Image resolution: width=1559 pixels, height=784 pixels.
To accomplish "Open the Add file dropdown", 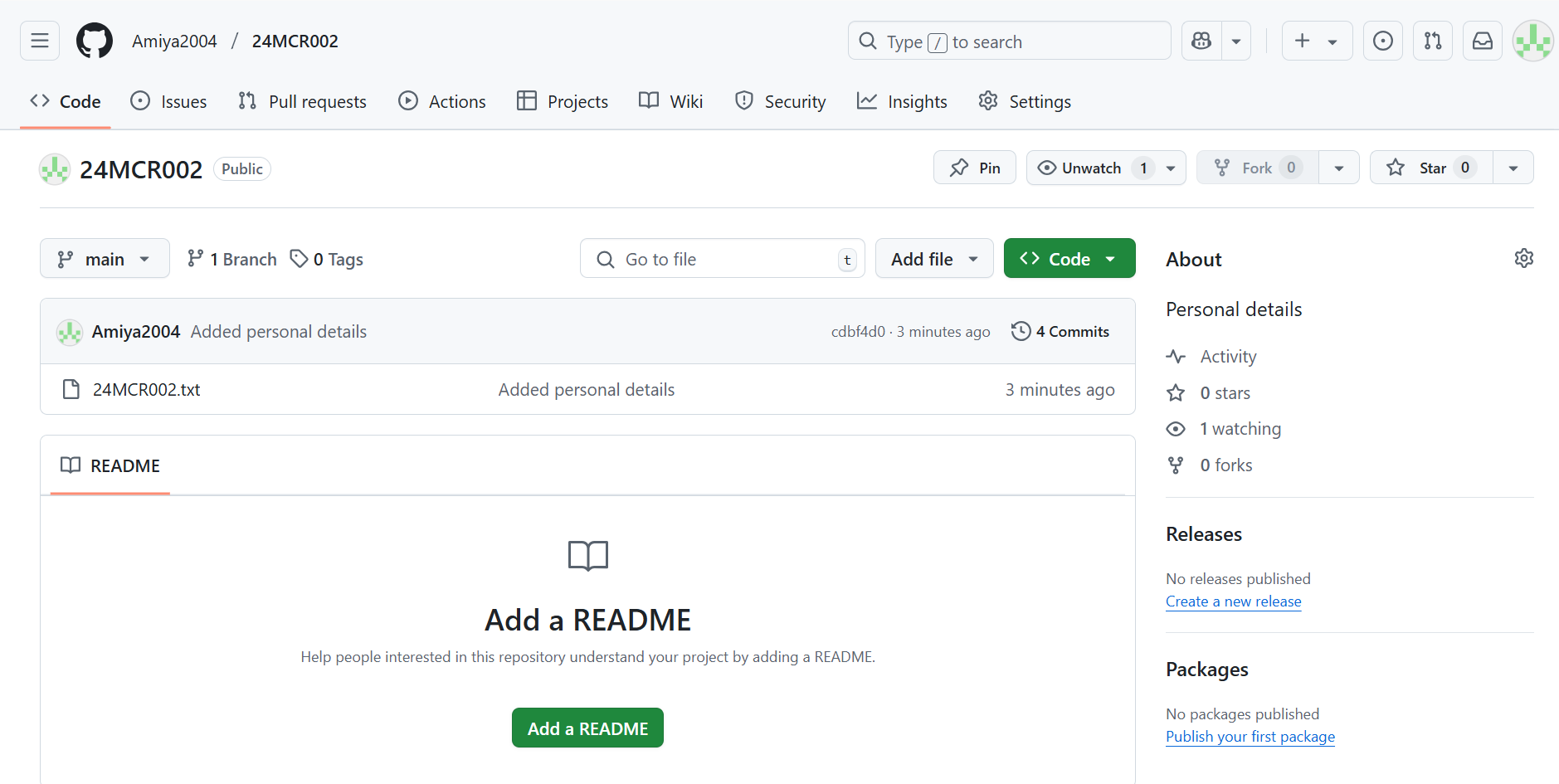I will click(x=934, y=259).
